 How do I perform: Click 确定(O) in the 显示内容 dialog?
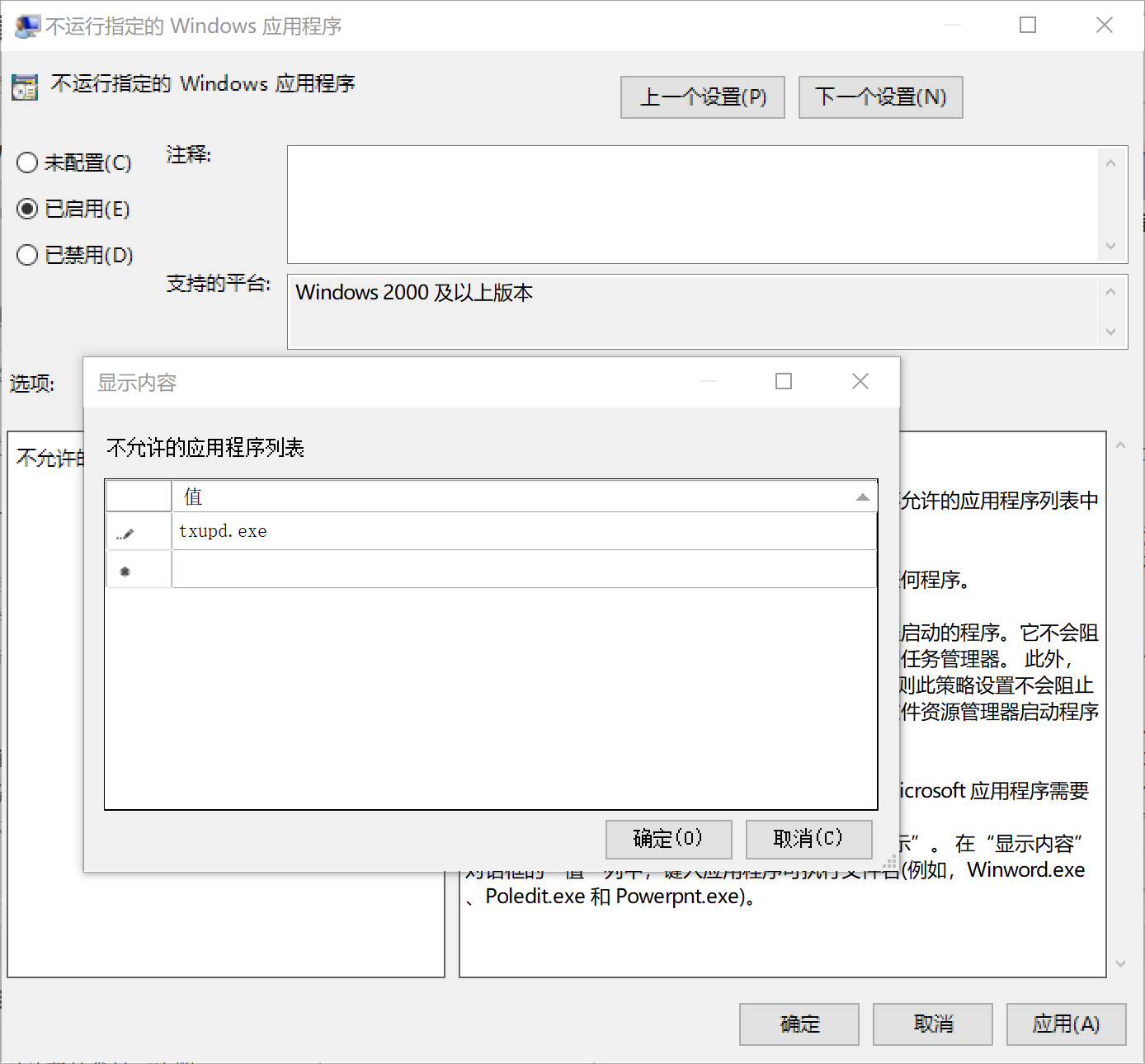668,839
